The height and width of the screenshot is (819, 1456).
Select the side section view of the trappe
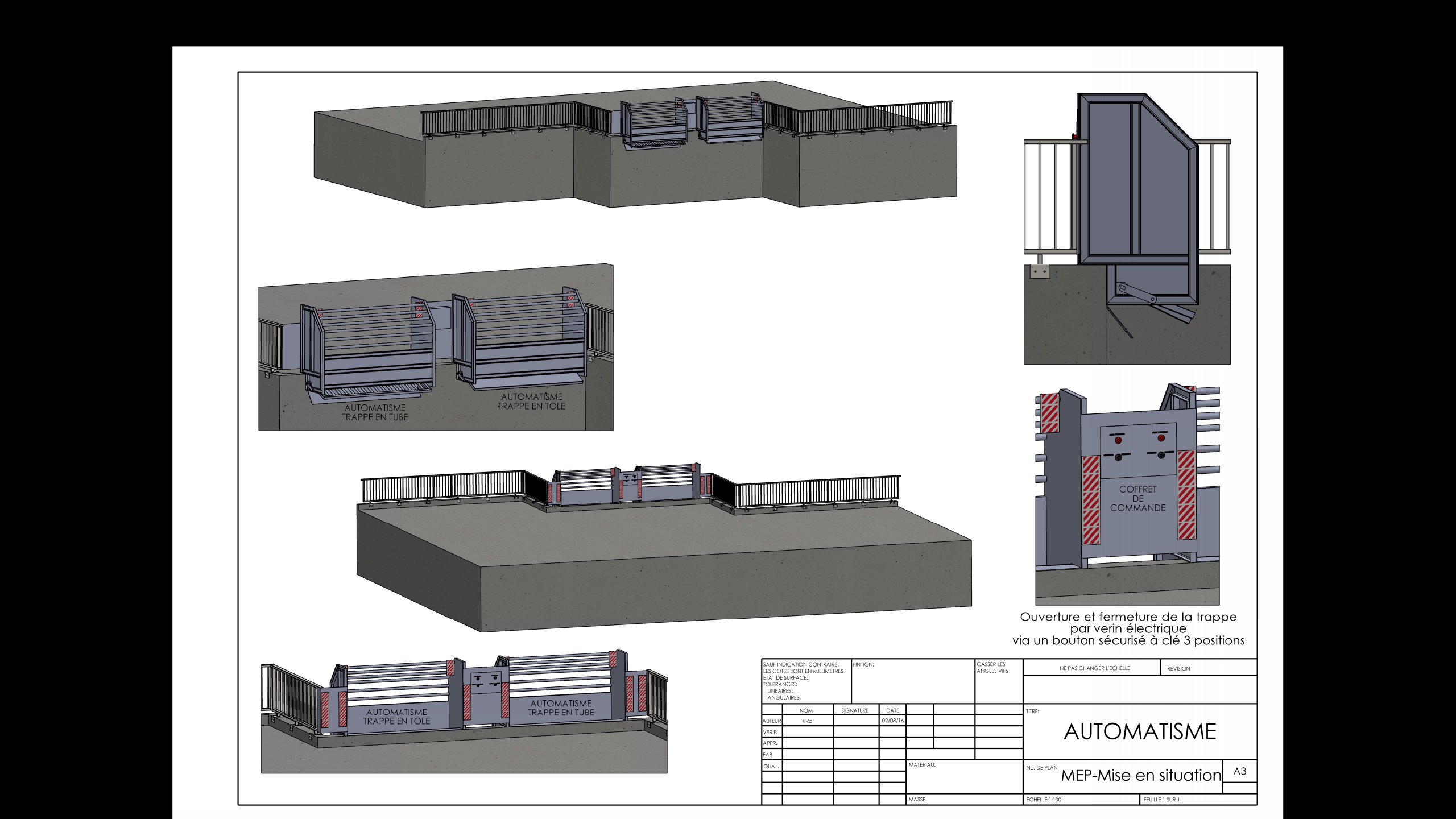(x=1126, y=227)
